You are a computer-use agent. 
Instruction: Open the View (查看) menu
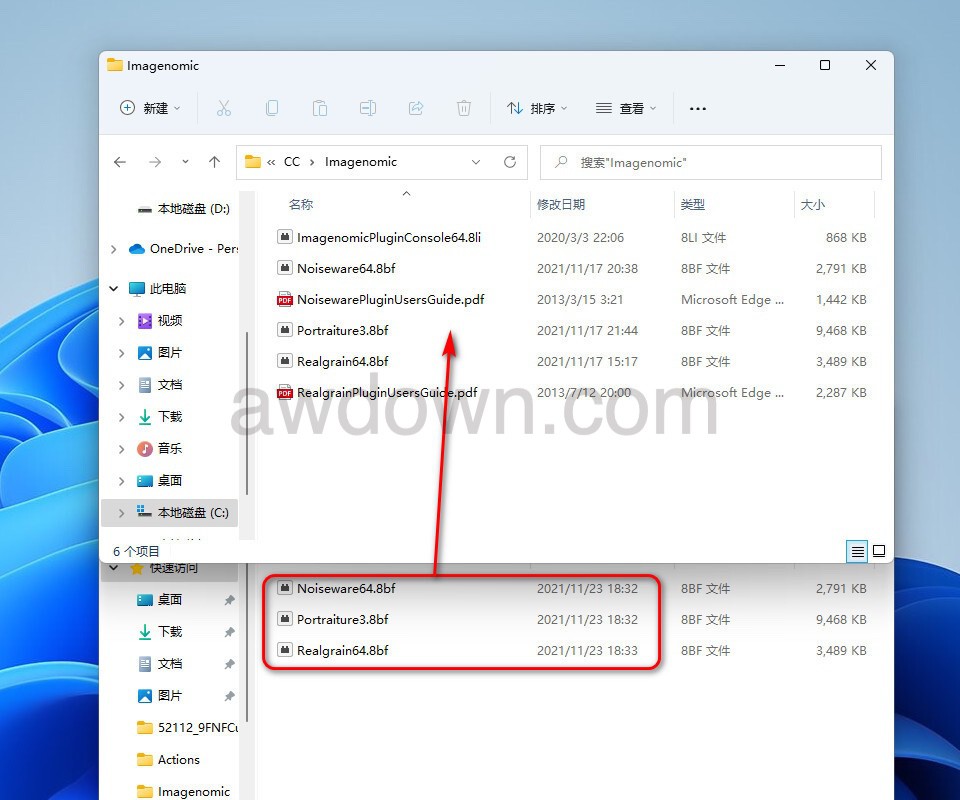pyautogui.click(x=626, y=108)
